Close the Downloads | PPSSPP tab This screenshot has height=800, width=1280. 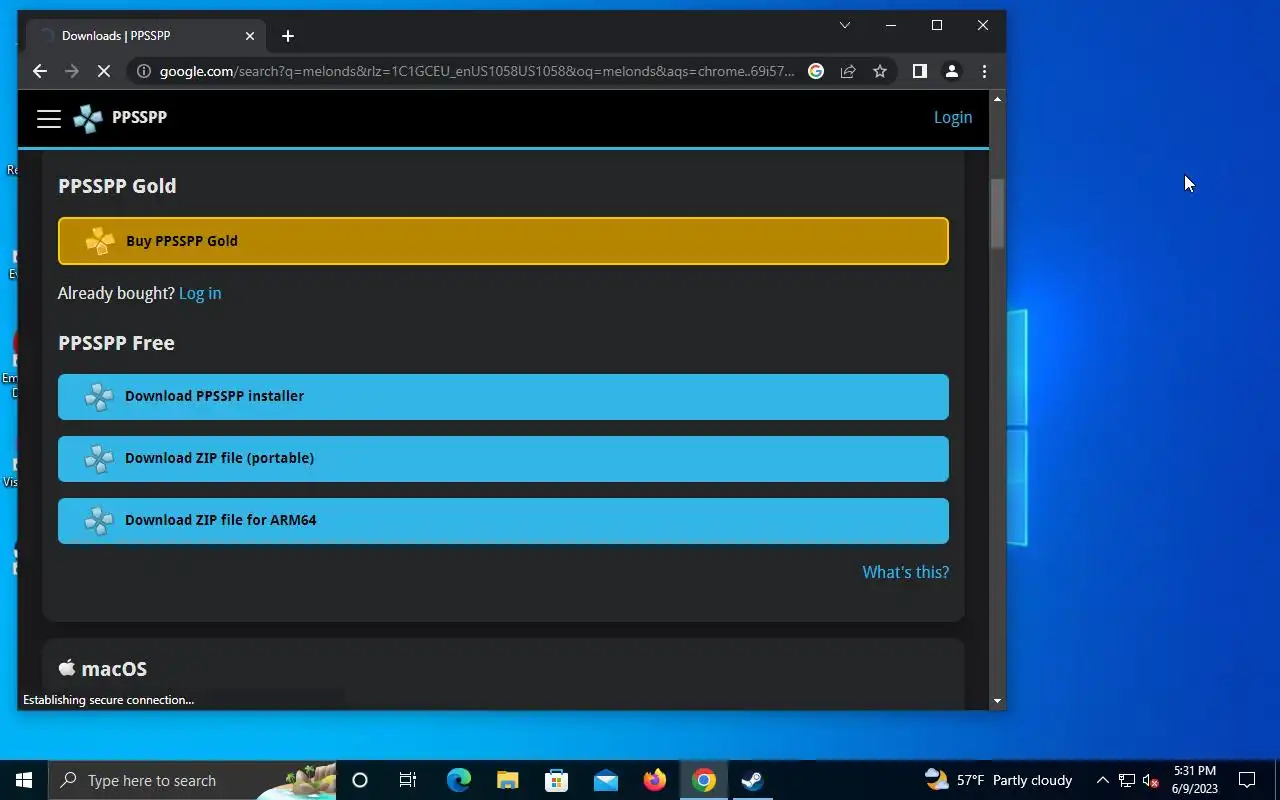point(250,36)
